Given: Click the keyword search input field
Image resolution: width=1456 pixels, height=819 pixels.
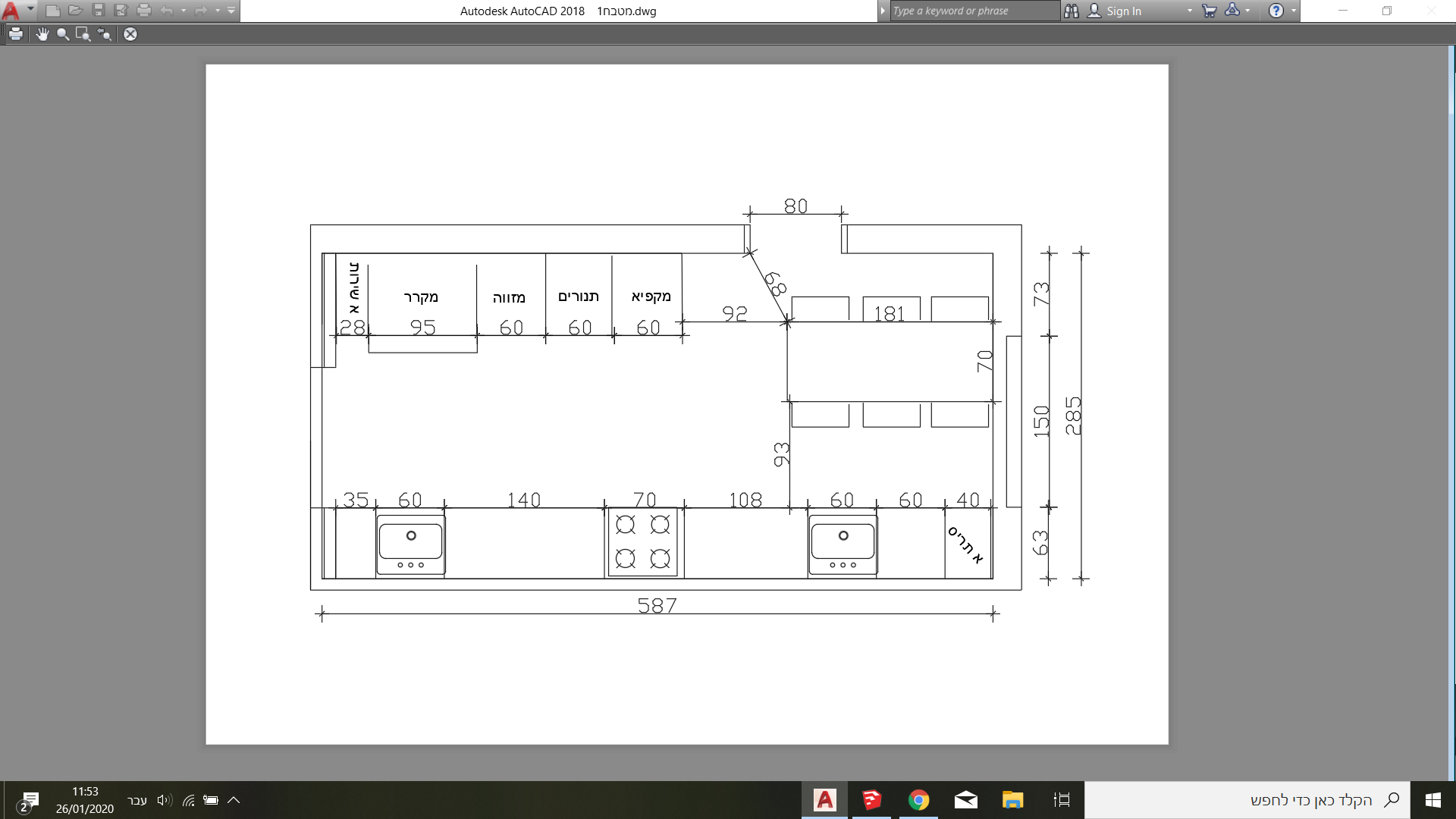Looking at the screenshot, I should [974, 11].
